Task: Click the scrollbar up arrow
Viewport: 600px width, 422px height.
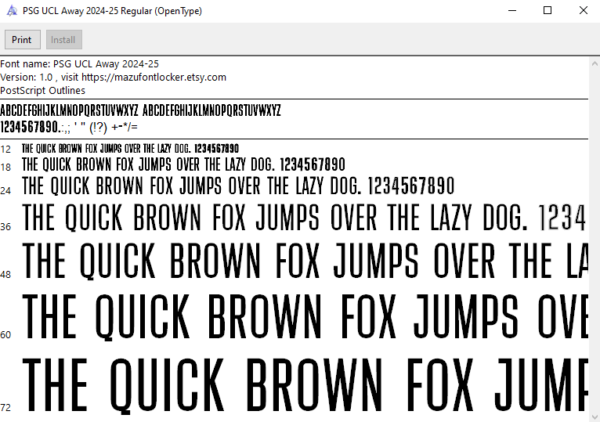Action: point(595,64)
